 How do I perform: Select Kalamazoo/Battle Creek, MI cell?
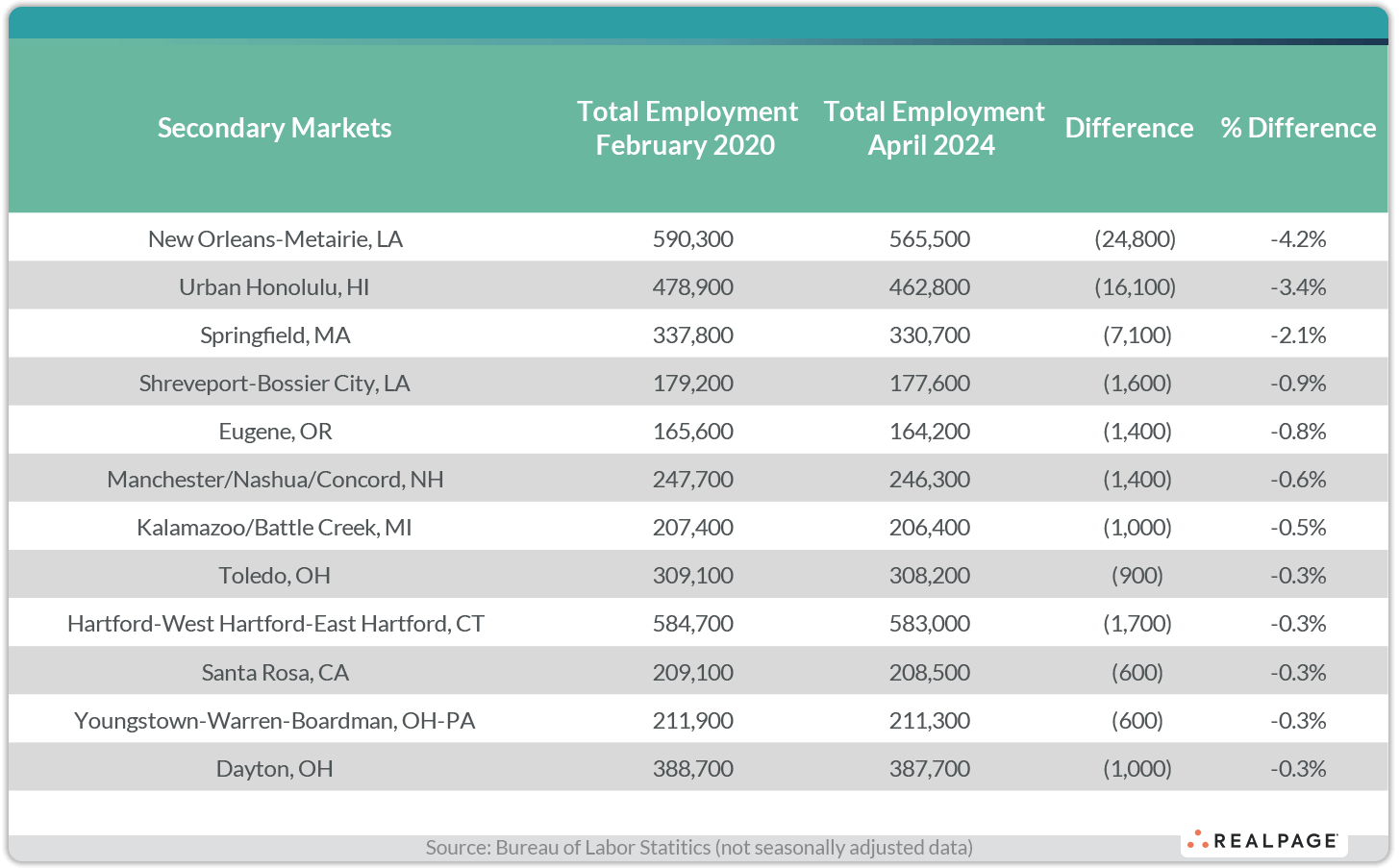click(274, 528)
